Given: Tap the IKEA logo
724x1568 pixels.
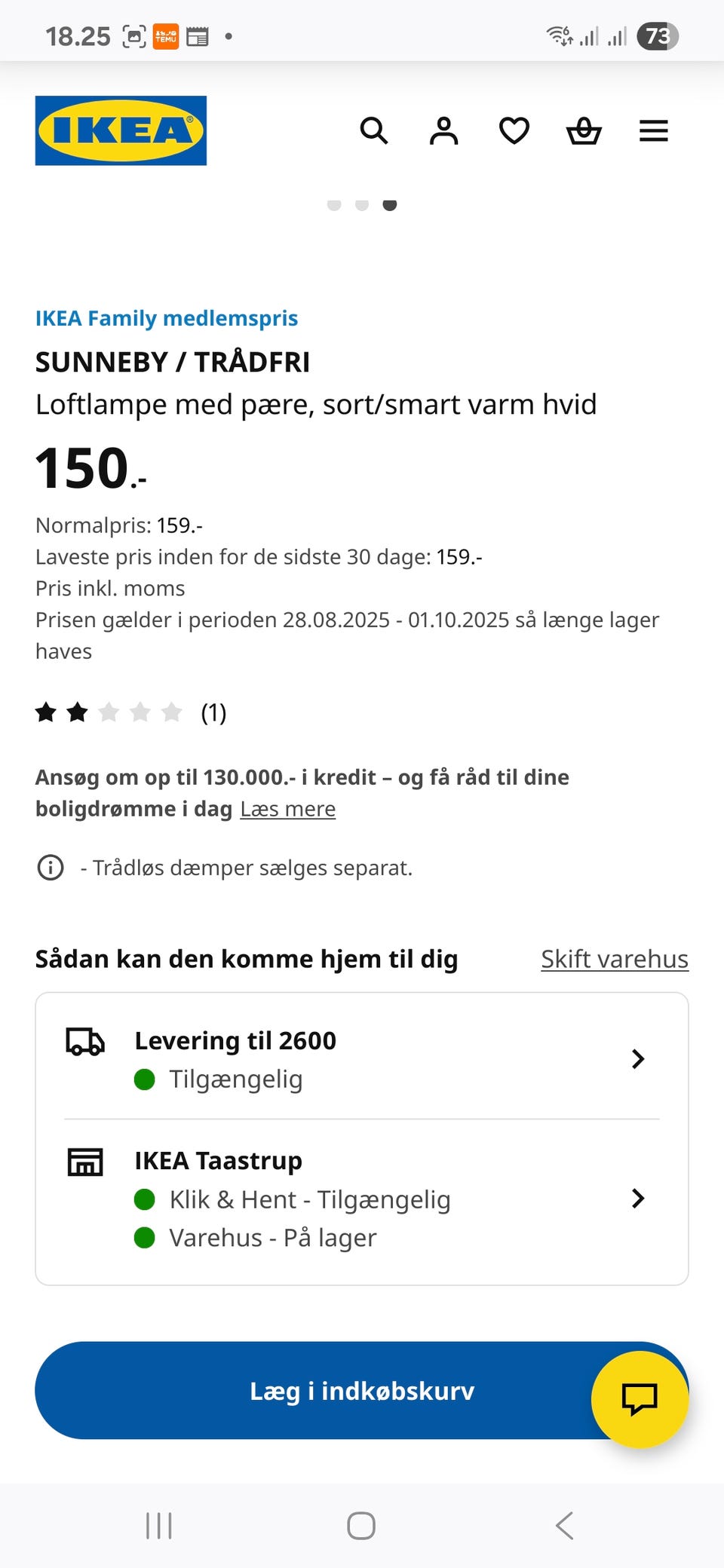Looking at the screenshot, I should [x=121, y=130].
